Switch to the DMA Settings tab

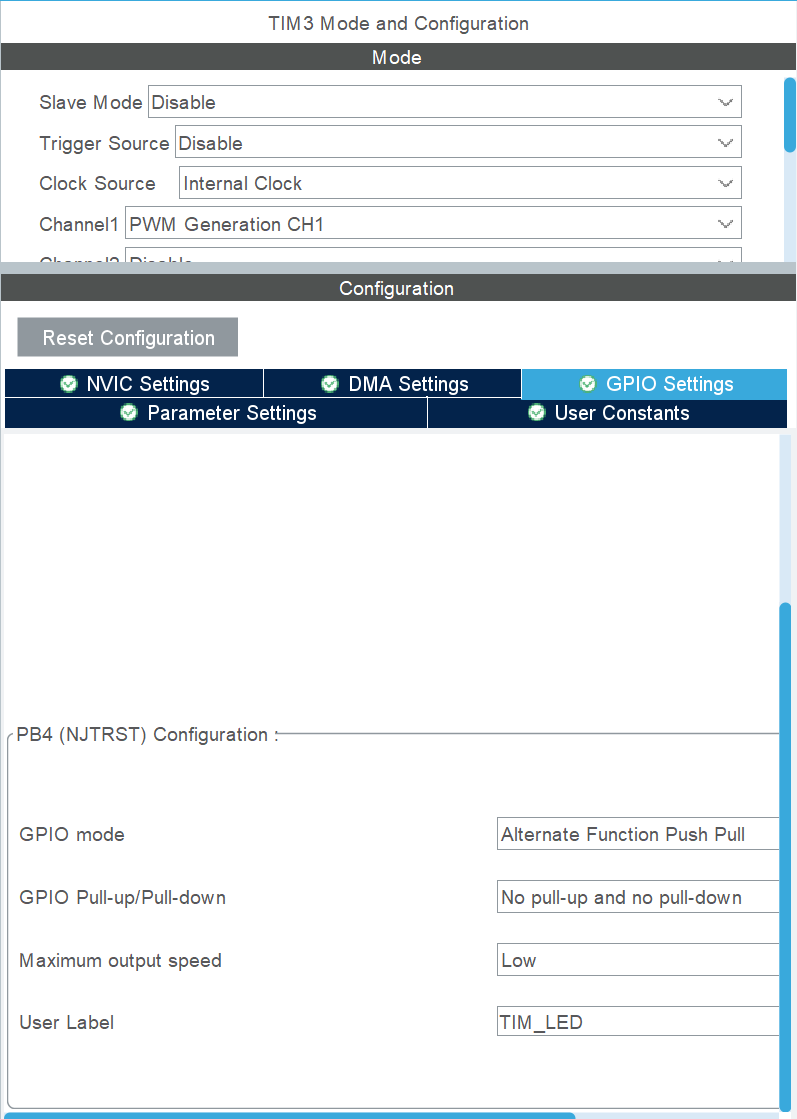(x=393, y=383)
